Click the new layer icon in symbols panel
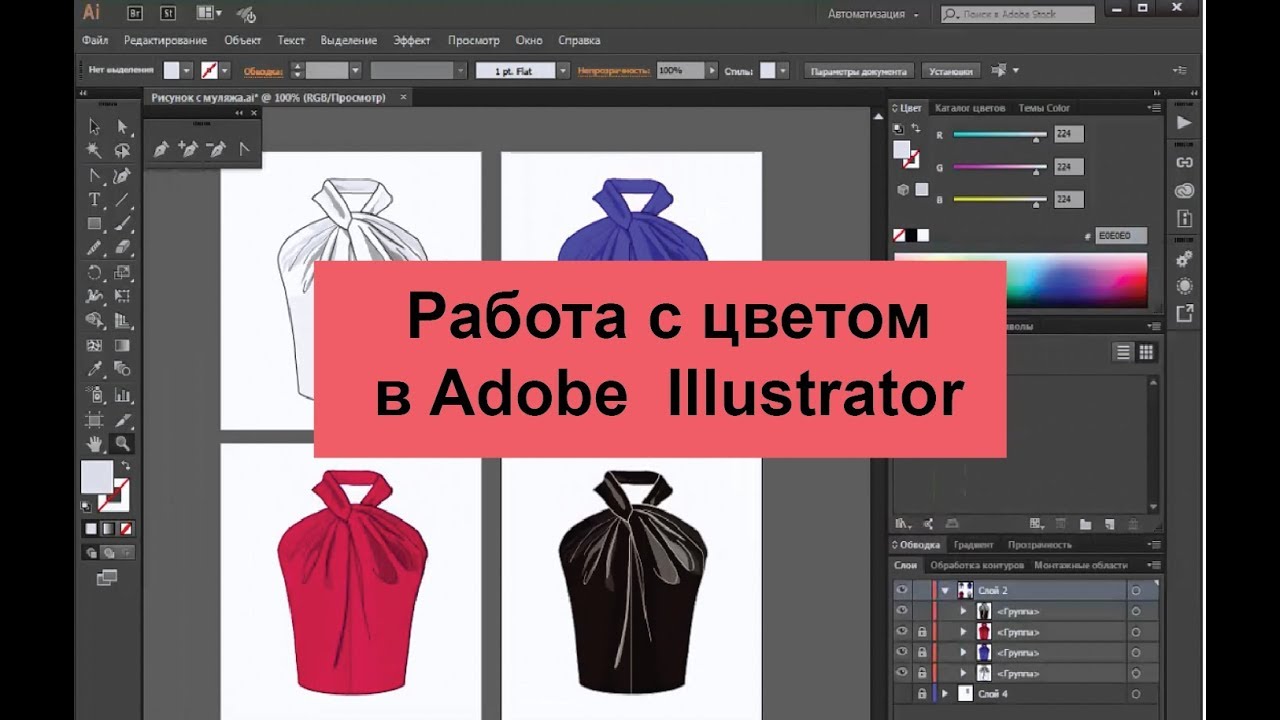Screen dimensions: 1280x720 click(x=1110, y=523)
